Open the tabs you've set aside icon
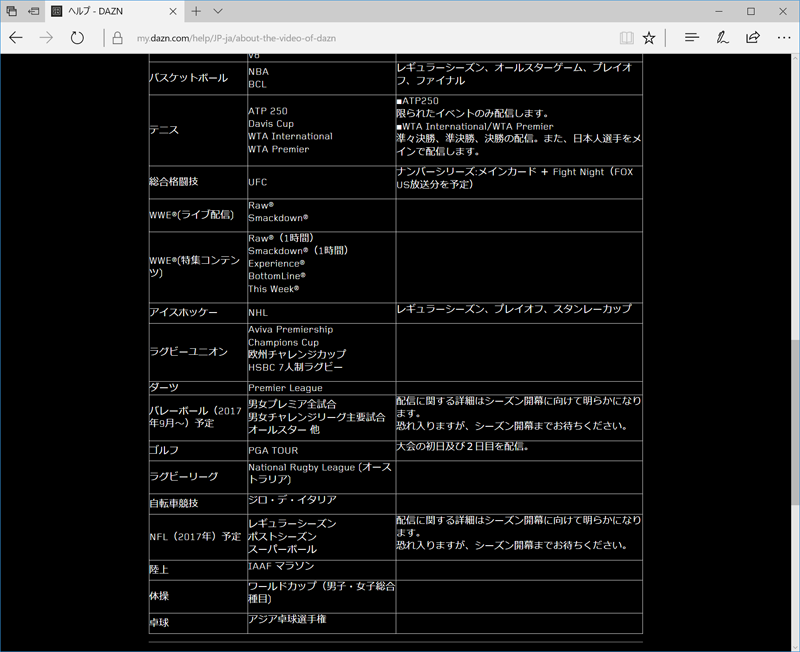Screen dimensions: 800x652 coord(11,11)
